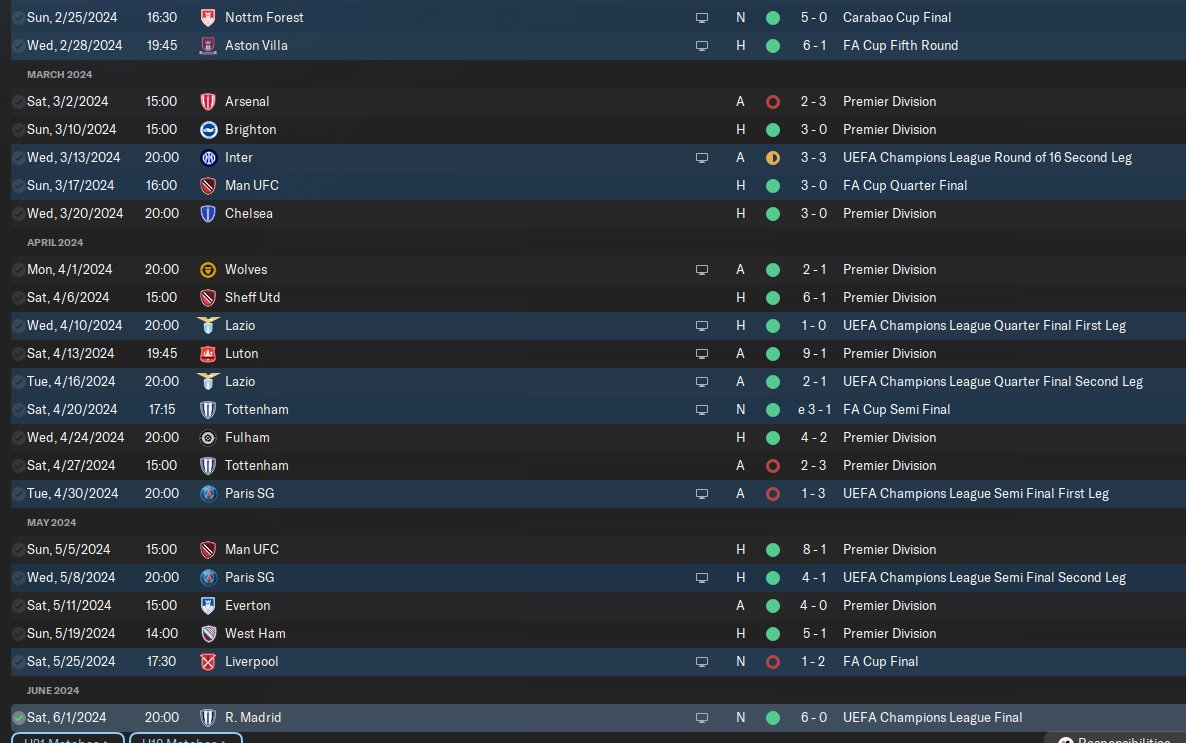Select the Everton away fixture row
The width and height of the screenshot is (1186, 743).
[x=598, y=605]
